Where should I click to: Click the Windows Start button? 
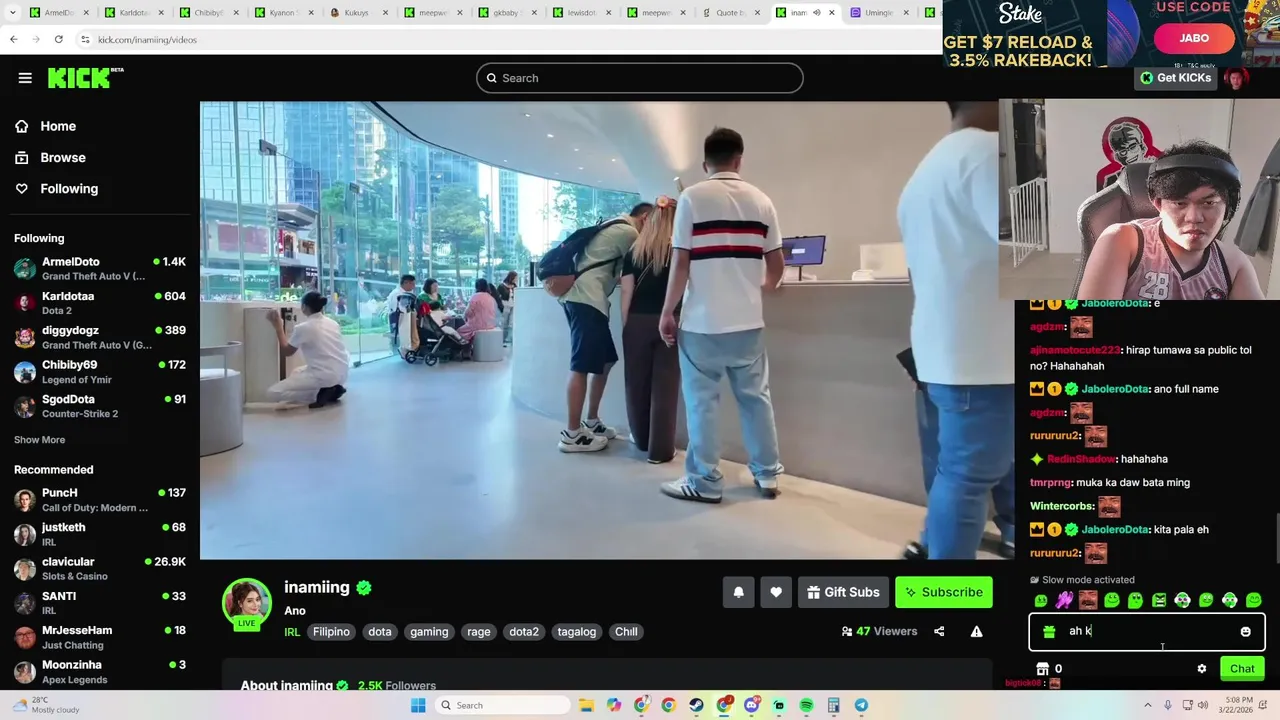418,705
